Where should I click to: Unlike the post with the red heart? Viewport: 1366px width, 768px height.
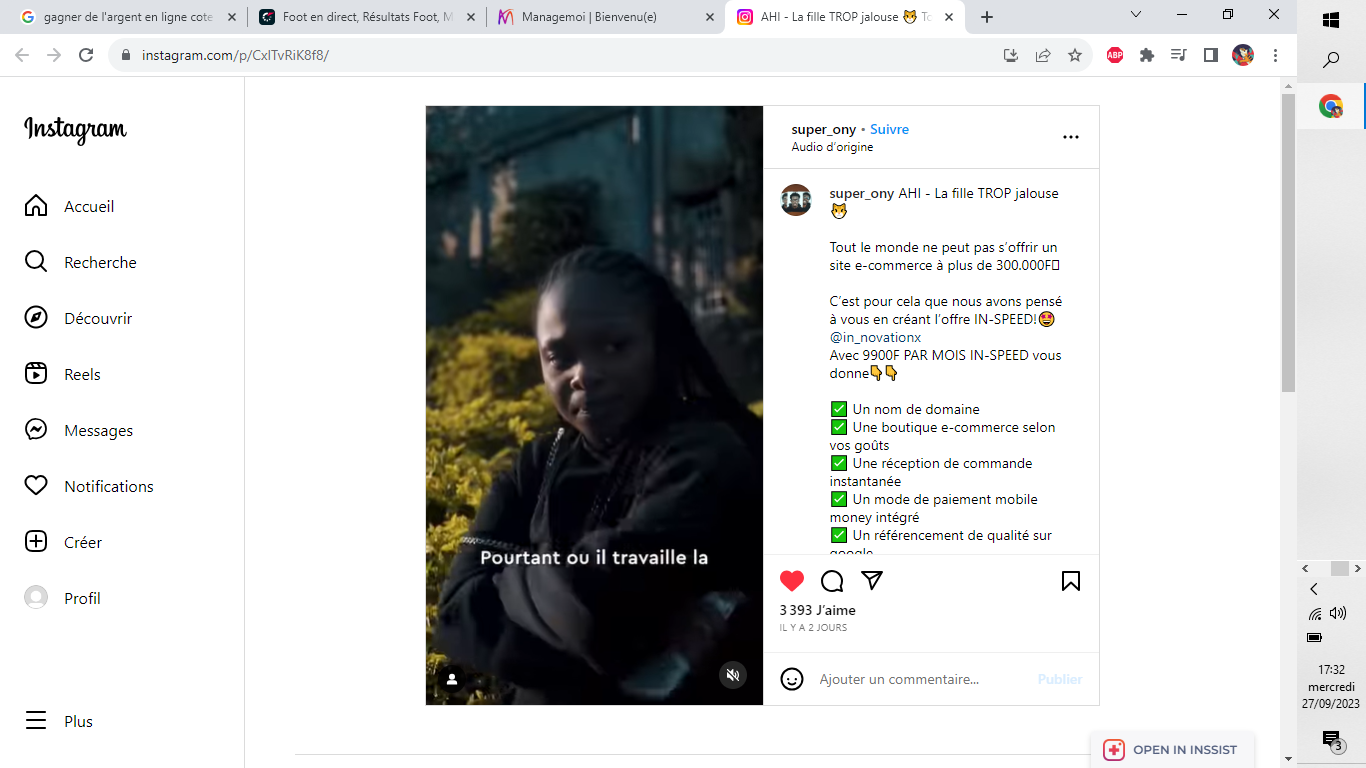[792, 581]
